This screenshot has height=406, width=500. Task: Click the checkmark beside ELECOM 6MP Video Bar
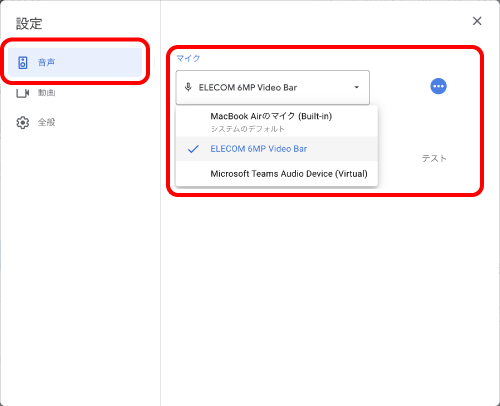(x=193, y=149)
